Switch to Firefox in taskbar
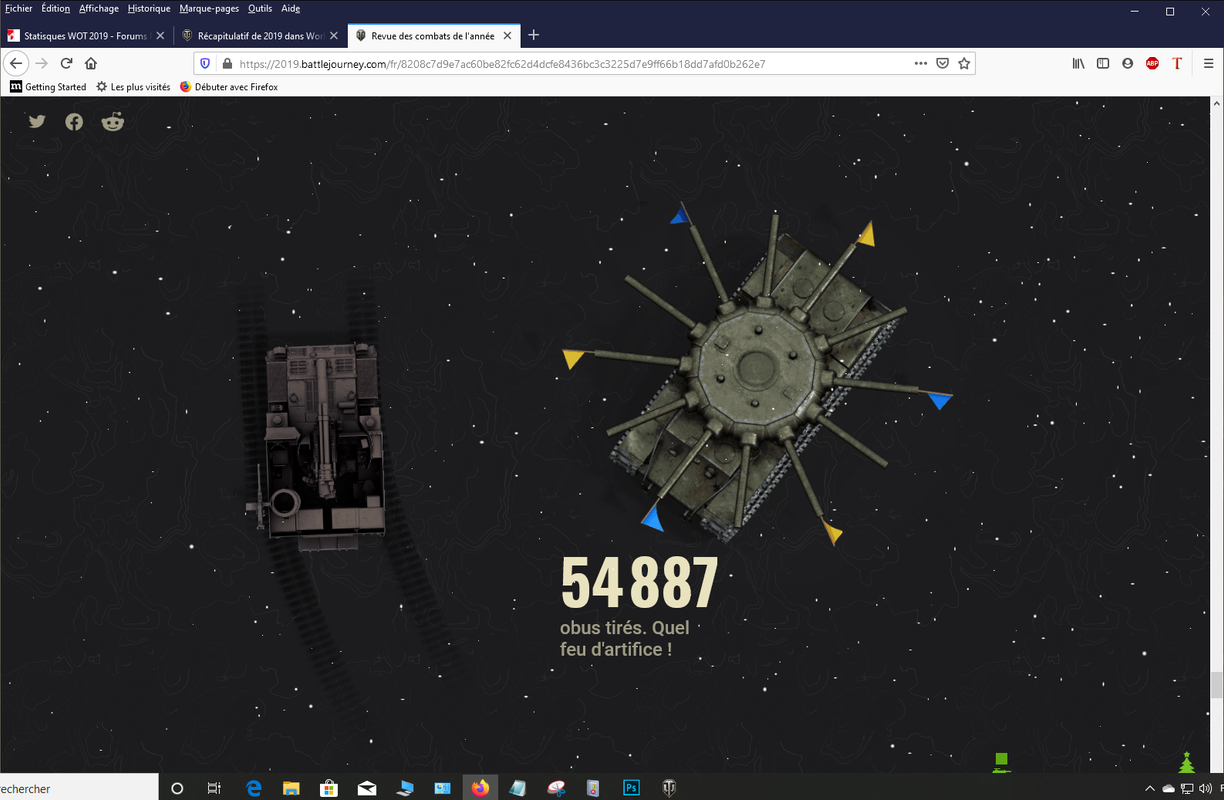This screenshot has width=1224, height=800. pyautogui.click(x=480, y=788)
